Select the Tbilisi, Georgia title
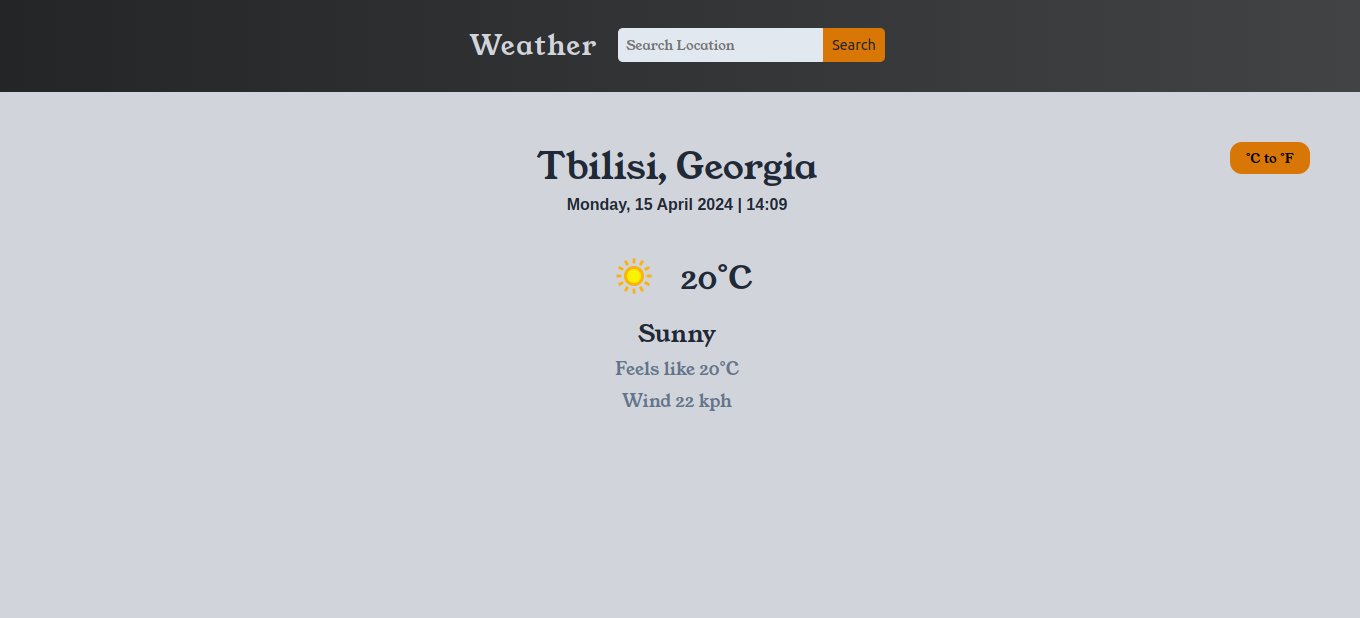Viewport: 1360px width, 618px height. (677, 166)
